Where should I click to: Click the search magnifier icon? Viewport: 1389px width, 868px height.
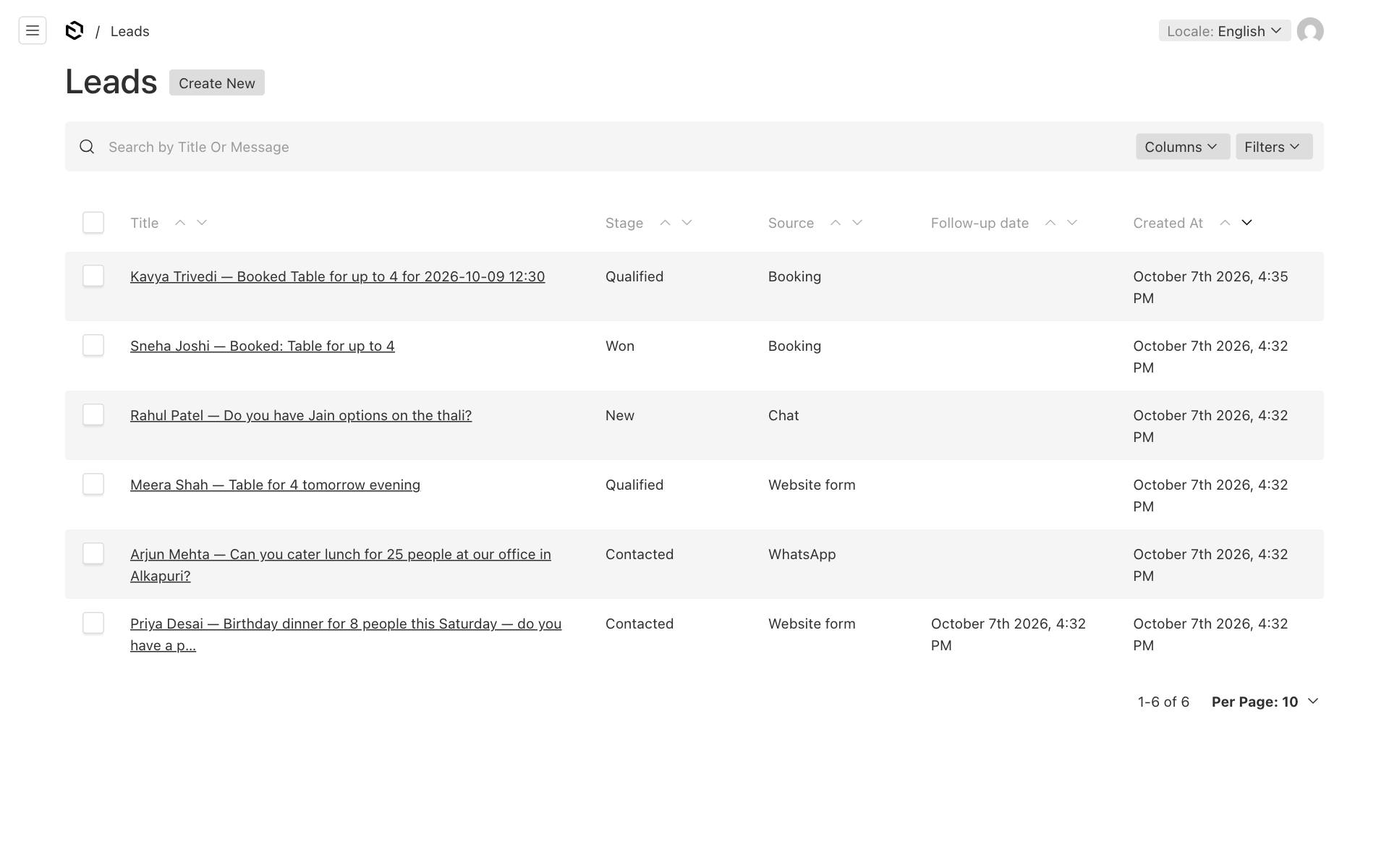point(87,147)
